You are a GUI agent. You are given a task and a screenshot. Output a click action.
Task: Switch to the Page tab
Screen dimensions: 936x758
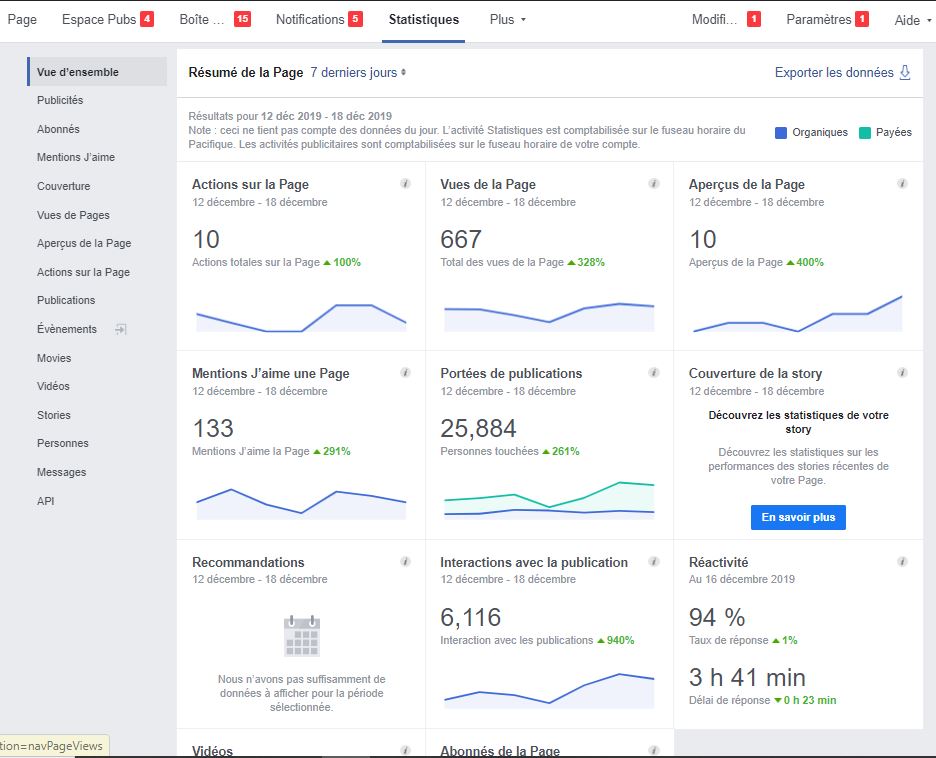tap(22, 19)
